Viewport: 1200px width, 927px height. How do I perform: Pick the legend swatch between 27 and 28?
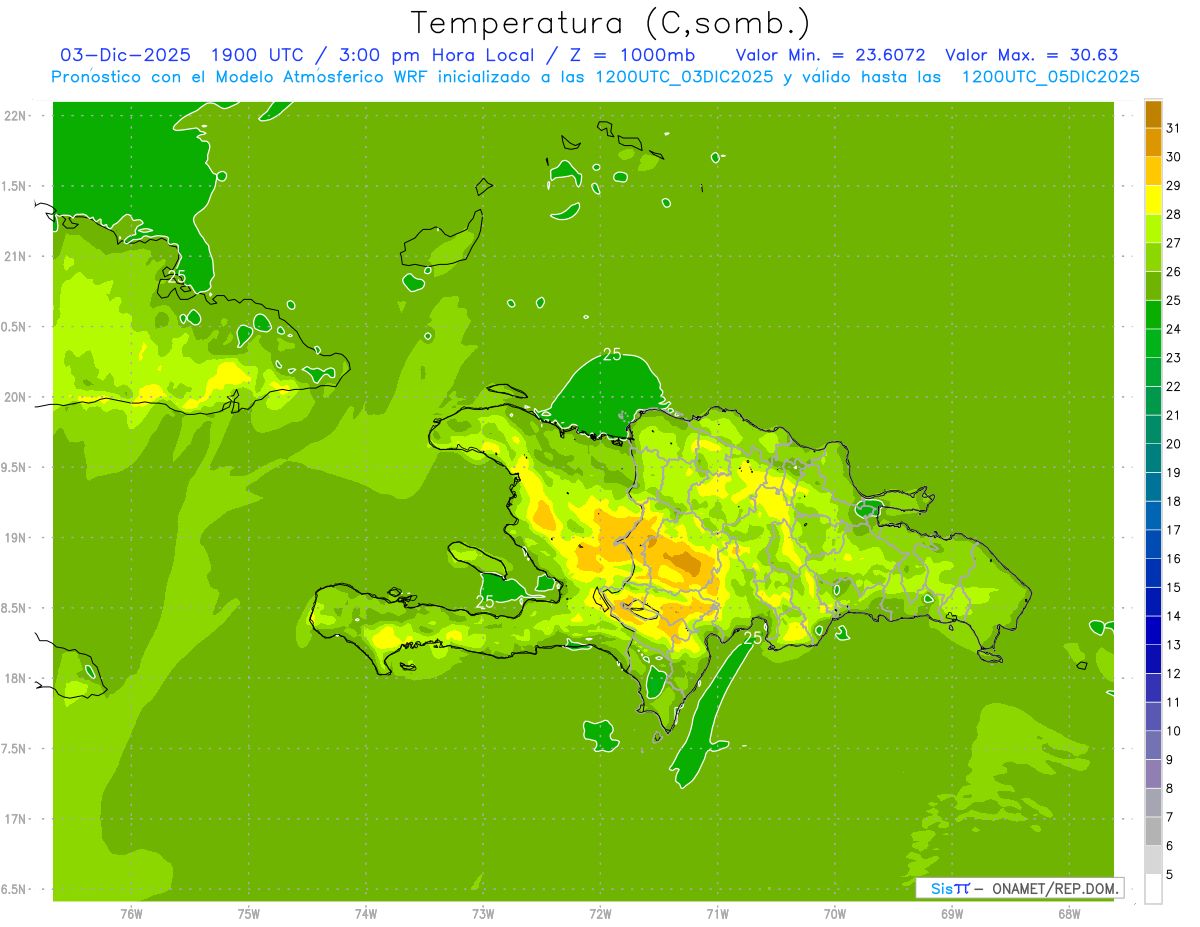(x=1153, y=229)
